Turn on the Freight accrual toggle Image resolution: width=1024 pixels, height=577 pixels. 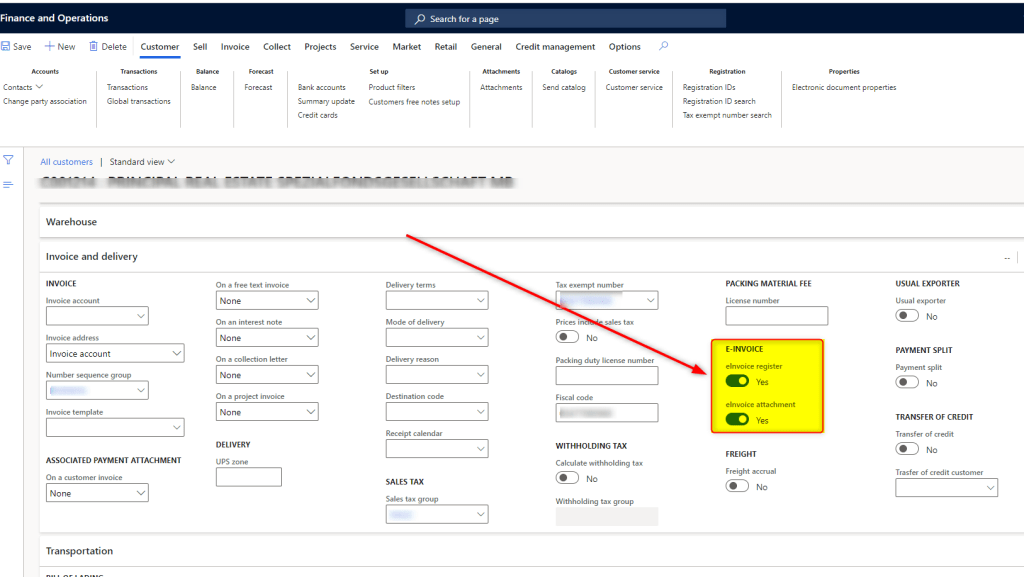coord(738,486)
